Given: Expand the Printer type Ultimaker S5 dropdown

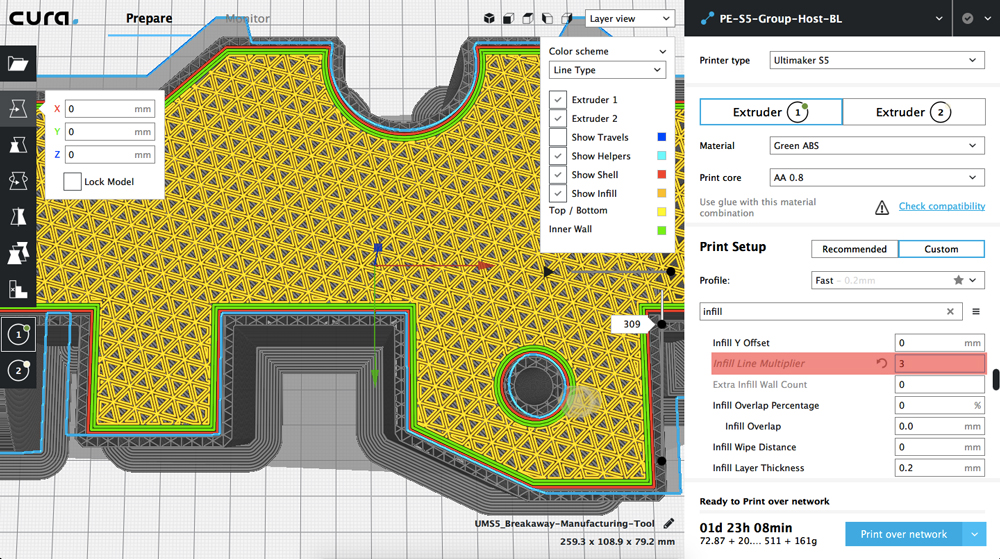Looking at the screenshot, I should tap(877, 61).
